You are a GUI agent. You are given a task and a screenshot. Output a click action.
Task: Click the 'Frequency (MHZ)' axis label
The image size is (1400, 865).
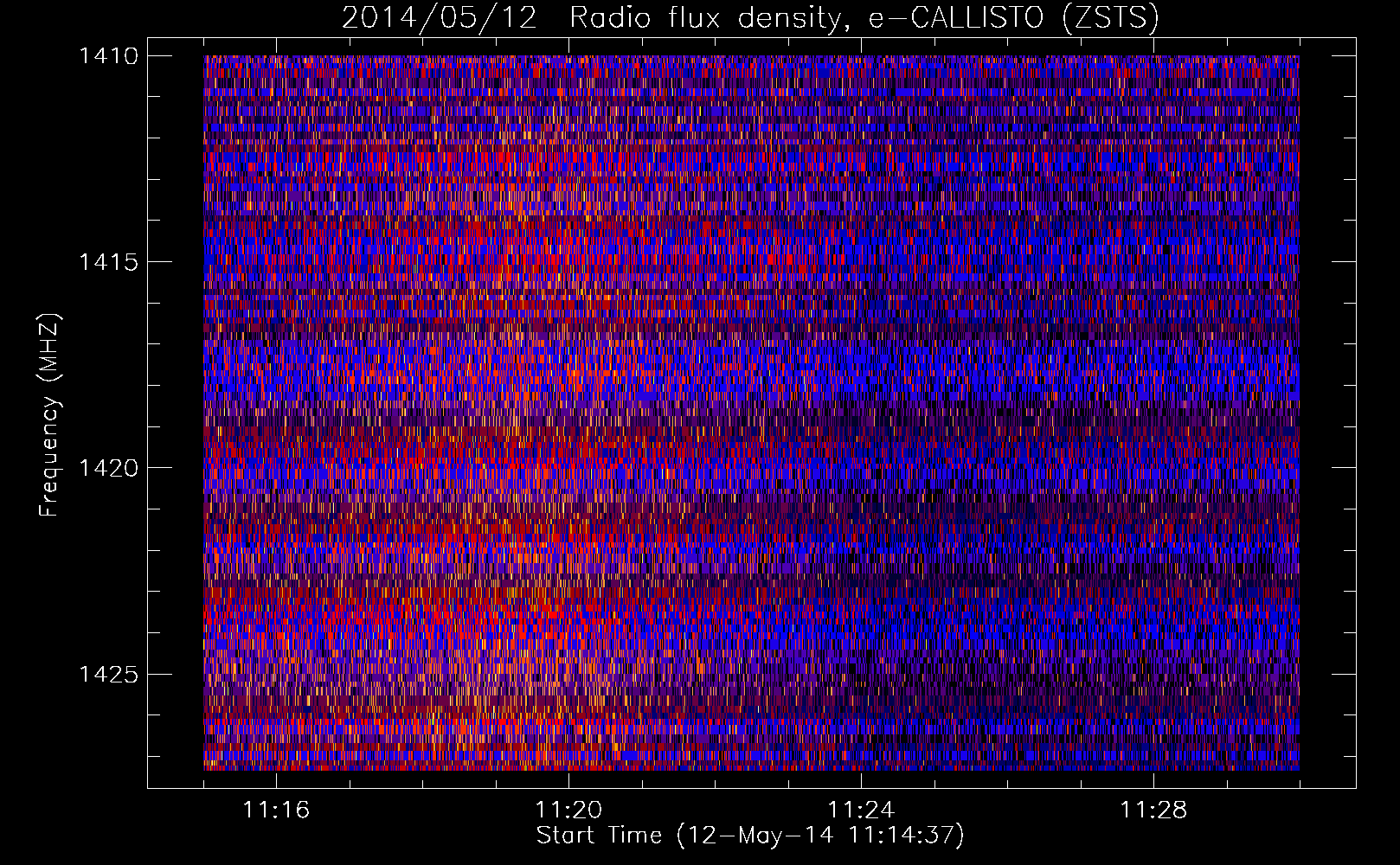(x=50, y=415)
